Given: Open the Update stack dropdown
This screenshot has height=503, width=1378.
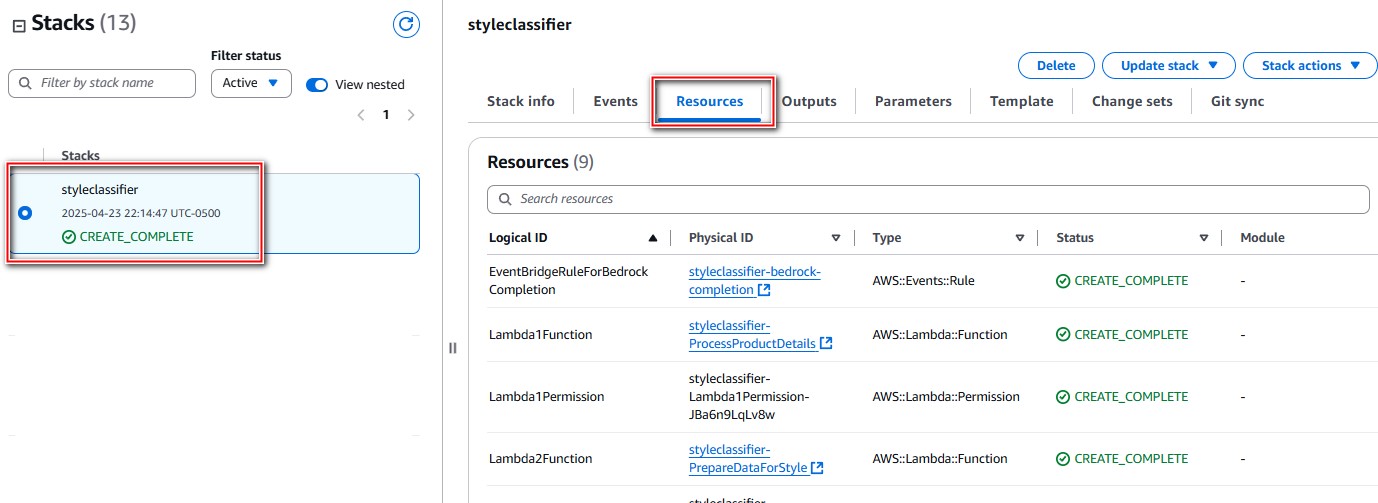Looking at the screenshot, I should [1169, 65].
